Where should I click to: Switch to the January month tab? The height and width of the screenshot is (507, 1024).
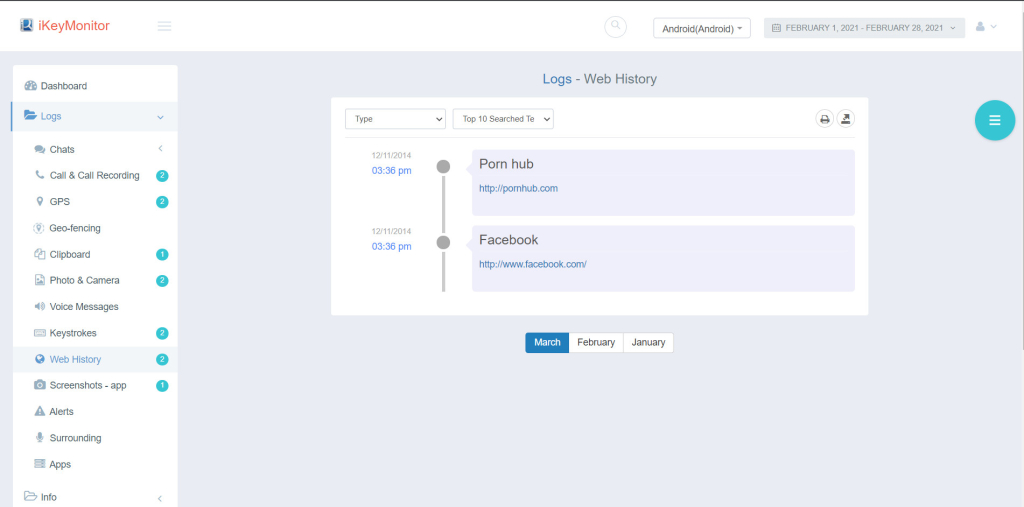click(x=648, y=342)
